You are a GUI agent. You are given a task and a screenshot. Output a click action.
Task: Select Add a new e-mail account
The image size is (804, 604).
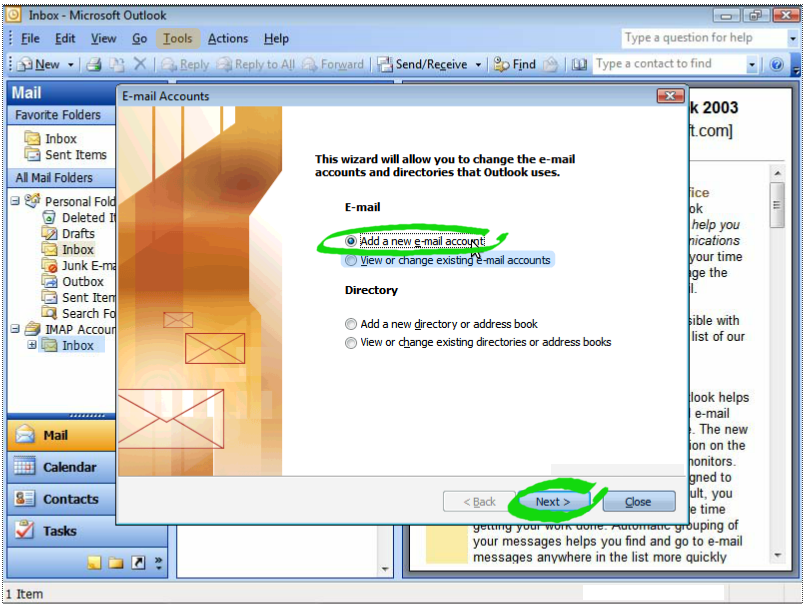click(414, 241)
